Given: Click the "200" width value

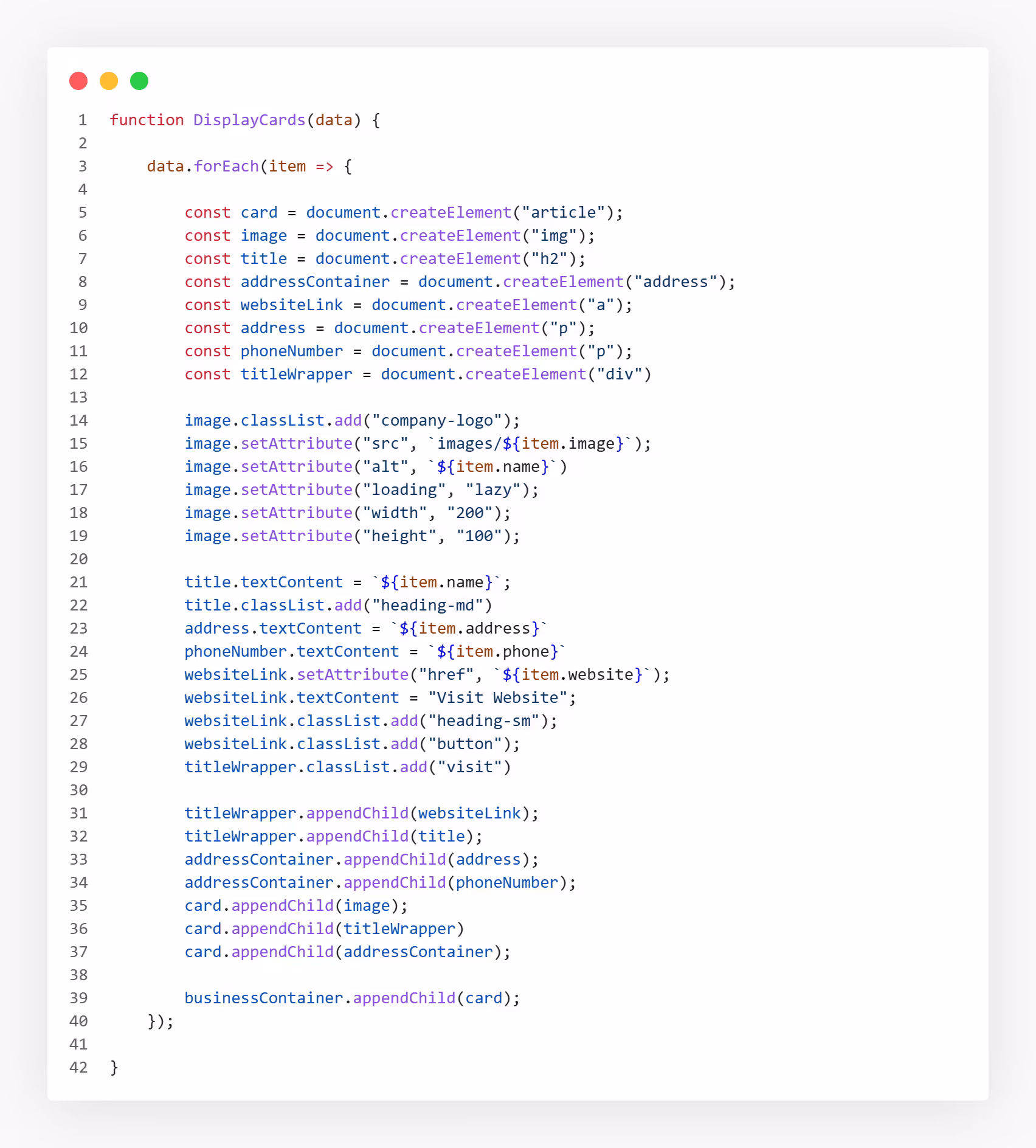Looking at the screenshot, I should (x=470, y=513).
